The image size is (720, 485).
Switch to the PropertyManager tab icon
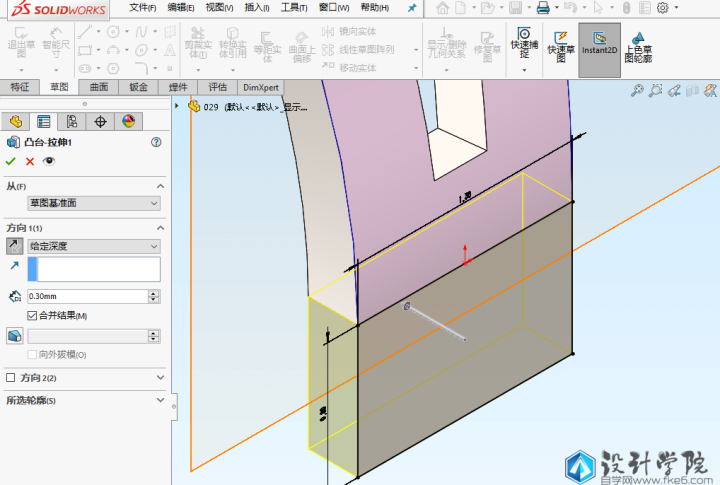pyautogui.click(x=43, y=122)
